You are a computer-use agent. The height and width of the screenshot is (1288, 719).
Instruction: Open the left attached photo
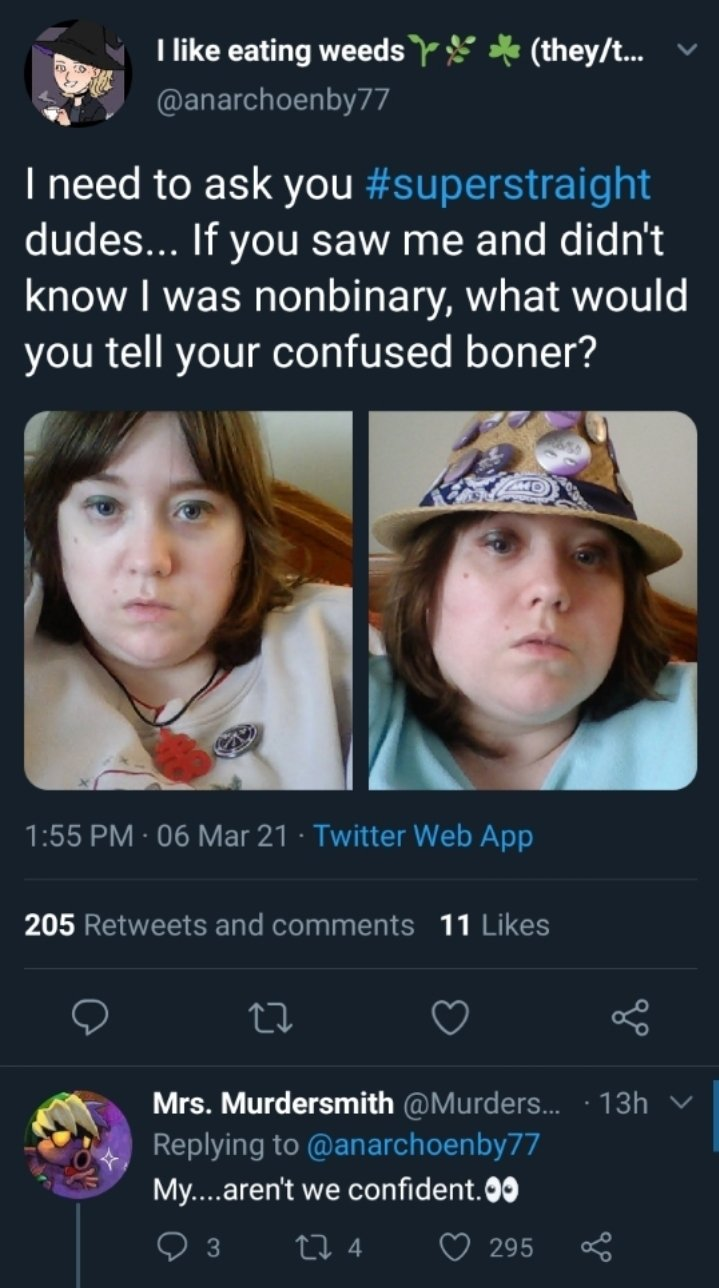[x=188, y=600]
